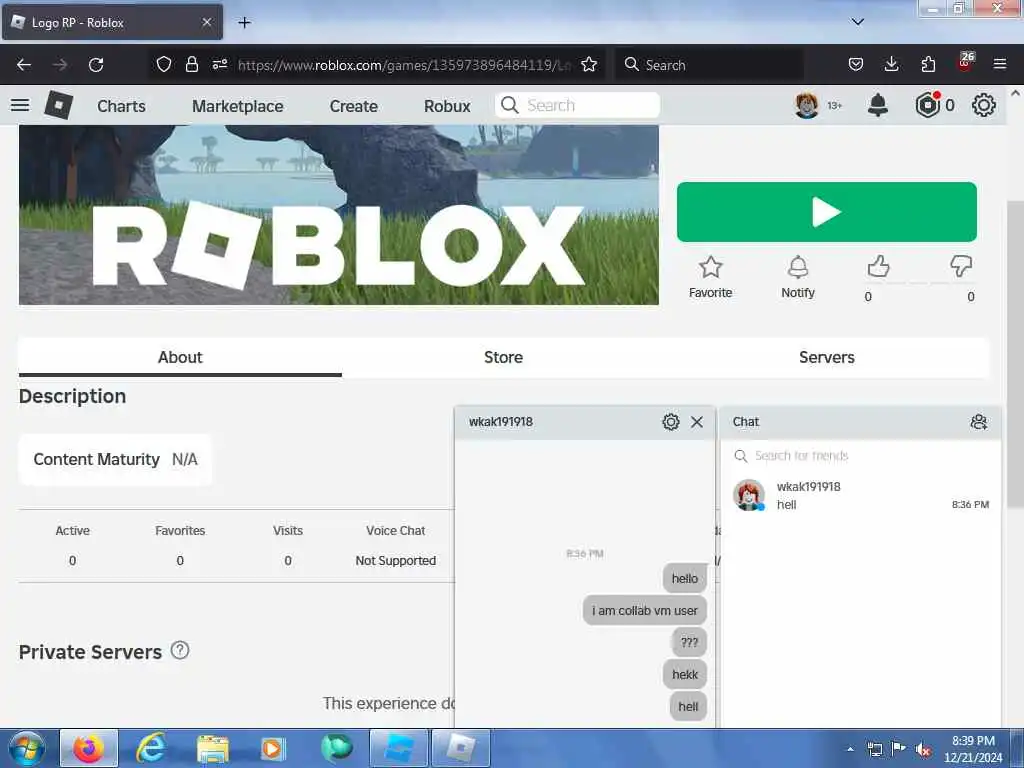Focus the Search for friends field
The width and height of the screenshot is (1024, 768).
click(x=861, y=456)
